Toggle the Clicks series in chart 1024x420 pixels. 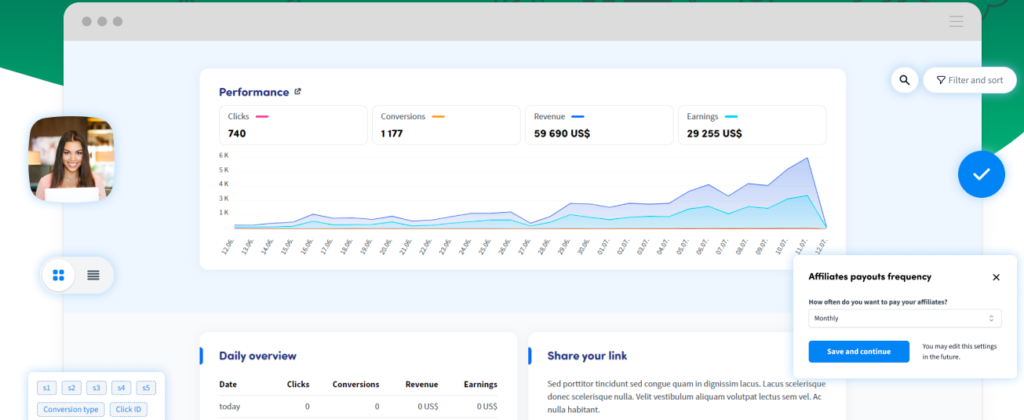(294, 125)
